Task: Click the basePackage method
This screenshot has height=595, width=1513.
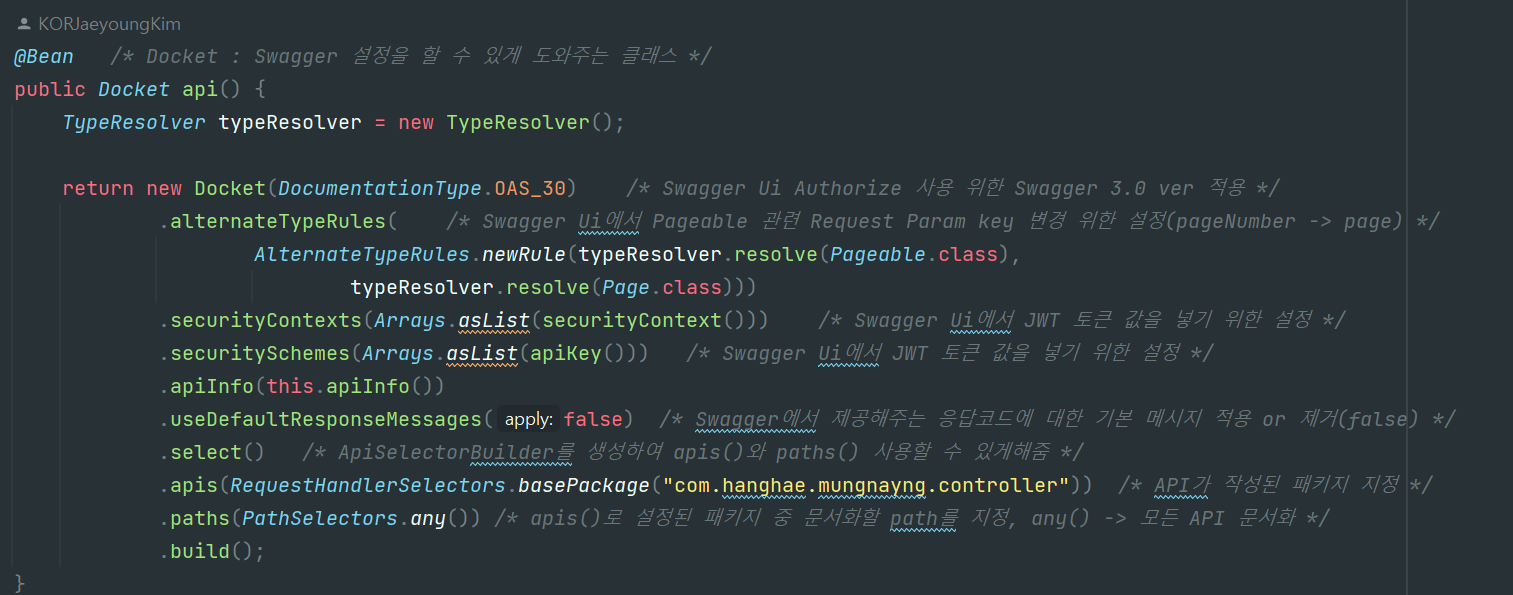Action: (x=584, y=485)
